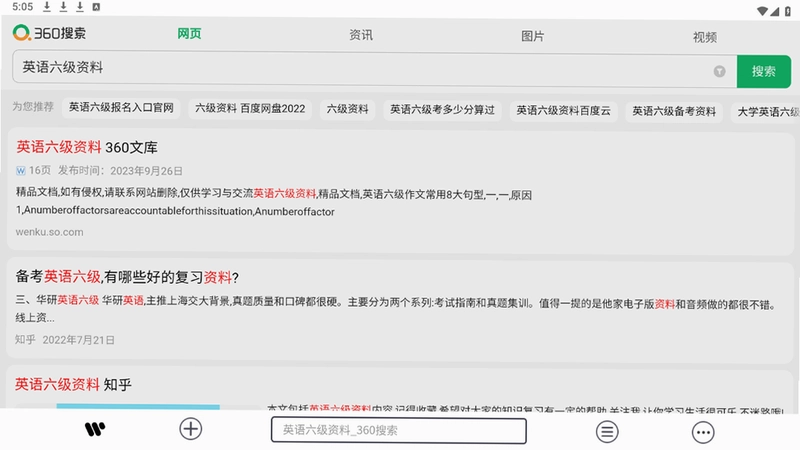Select the suggestion chip 六级资料
The image size is (800, 450).
tap(347, 109)
